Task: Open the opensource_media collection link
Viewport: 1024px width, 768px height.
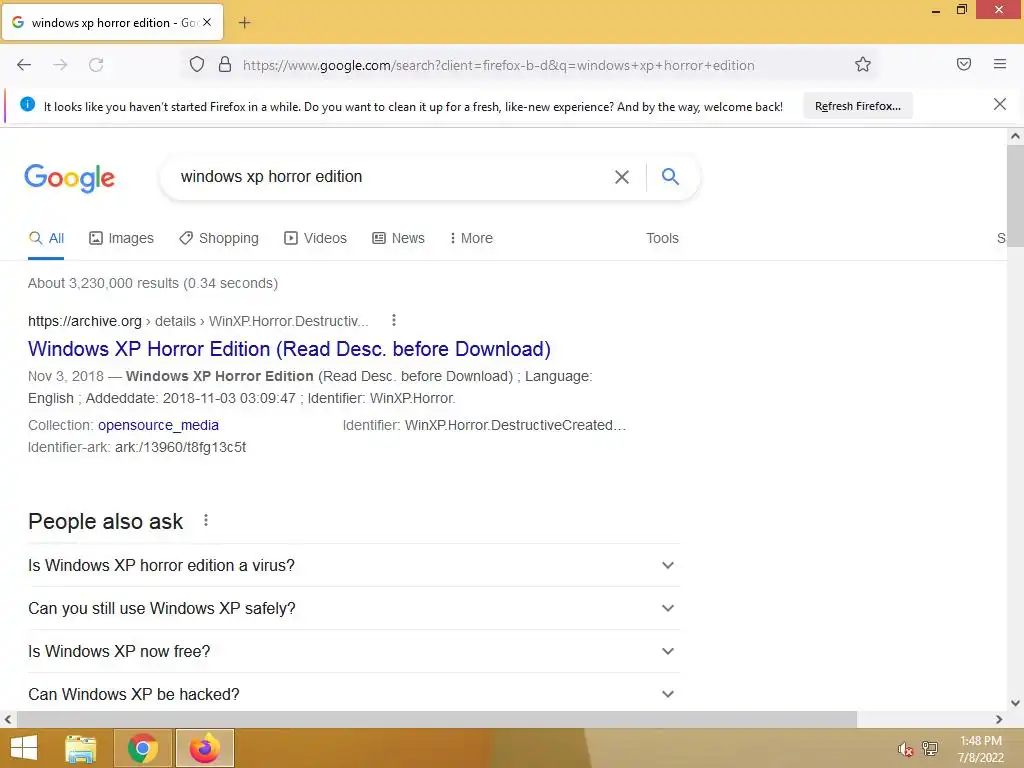Action: point(158,425)
